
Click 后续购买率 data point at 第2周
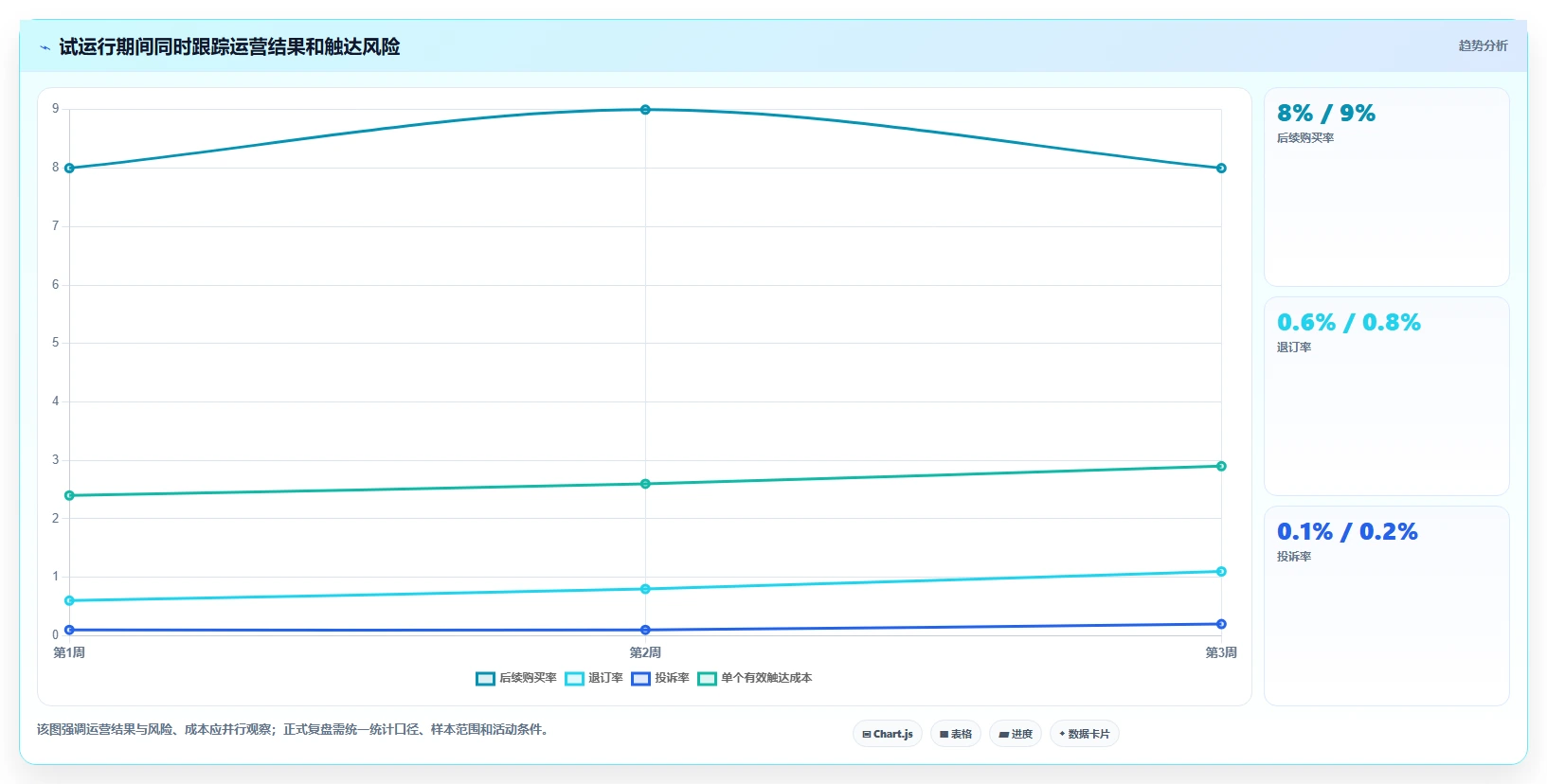coord(645,110)
